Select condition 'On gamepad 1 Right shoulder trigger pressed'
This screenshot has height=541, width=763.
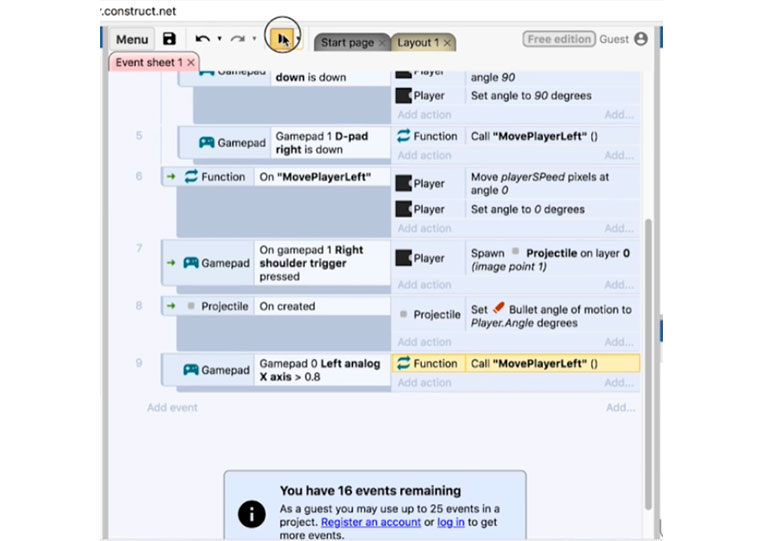click(x=322, y=263)
